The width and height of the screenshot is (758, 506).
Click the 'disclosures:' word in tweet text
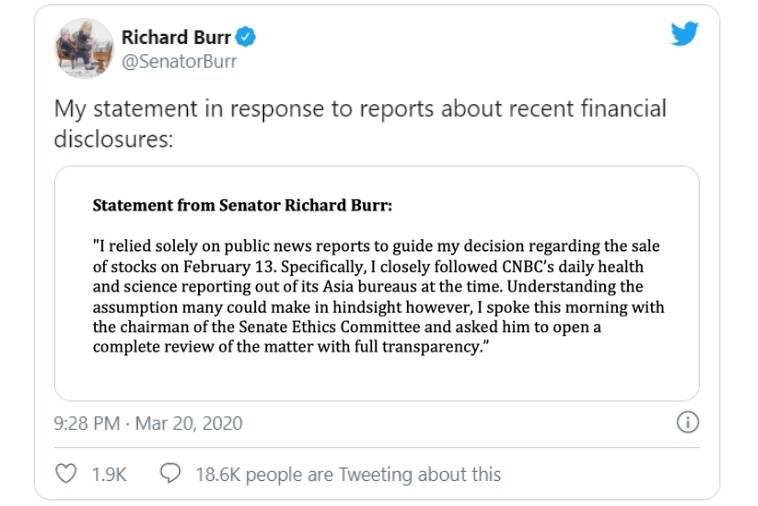coord(113,140)
